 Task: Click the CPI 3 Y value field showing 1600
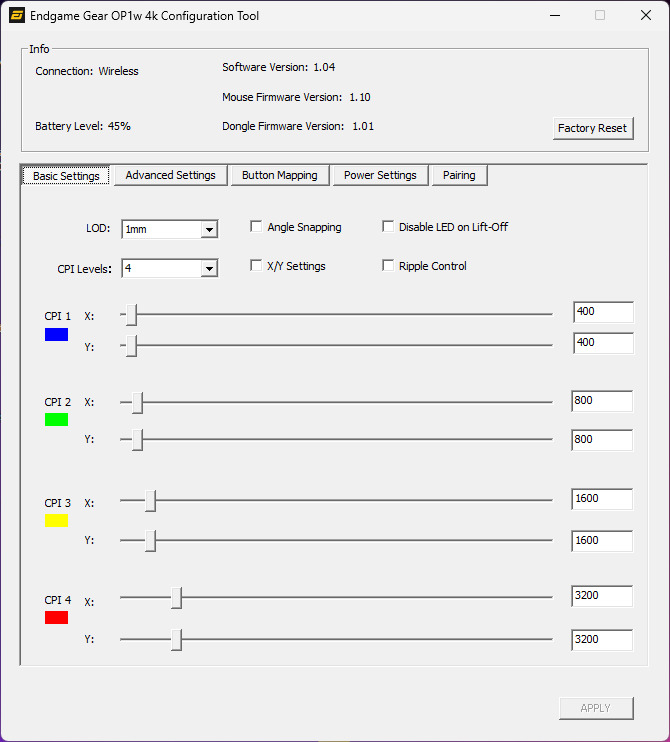(x=602, y=541)
